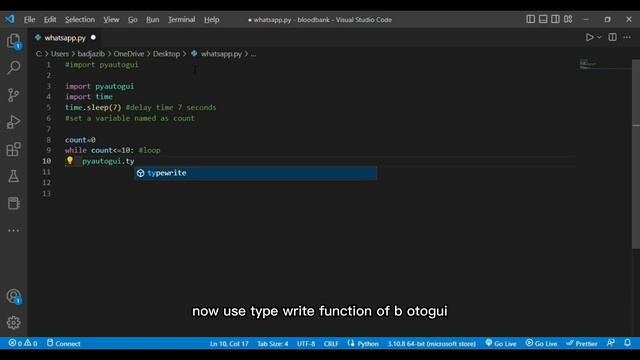The width and height of the screenshot is (640, 360).
Task: Open the Explorer view in the activity bar
Action: click(13, 41)
